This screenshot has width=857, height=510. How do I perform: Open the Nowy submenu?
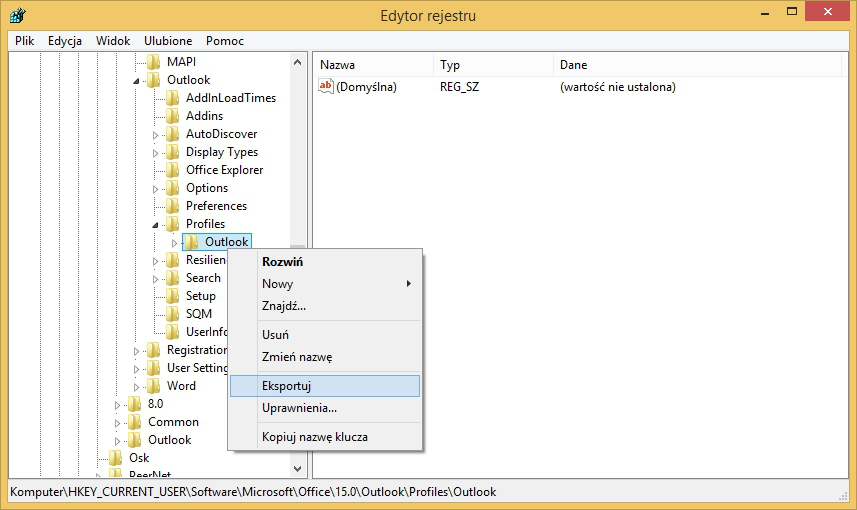(325, 284)
